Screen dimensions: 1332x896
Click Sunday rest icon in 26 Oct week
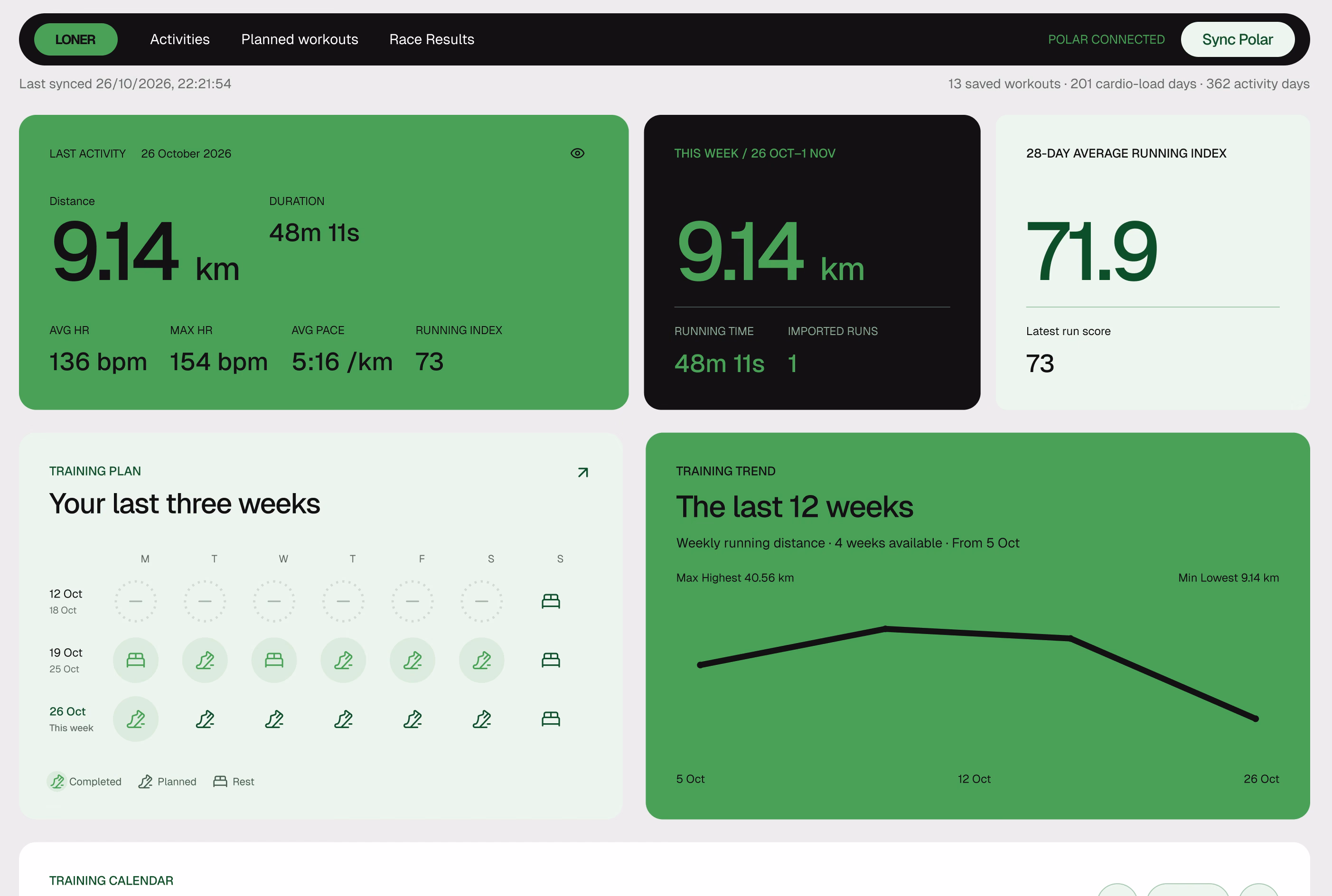(x=550, y=719)
